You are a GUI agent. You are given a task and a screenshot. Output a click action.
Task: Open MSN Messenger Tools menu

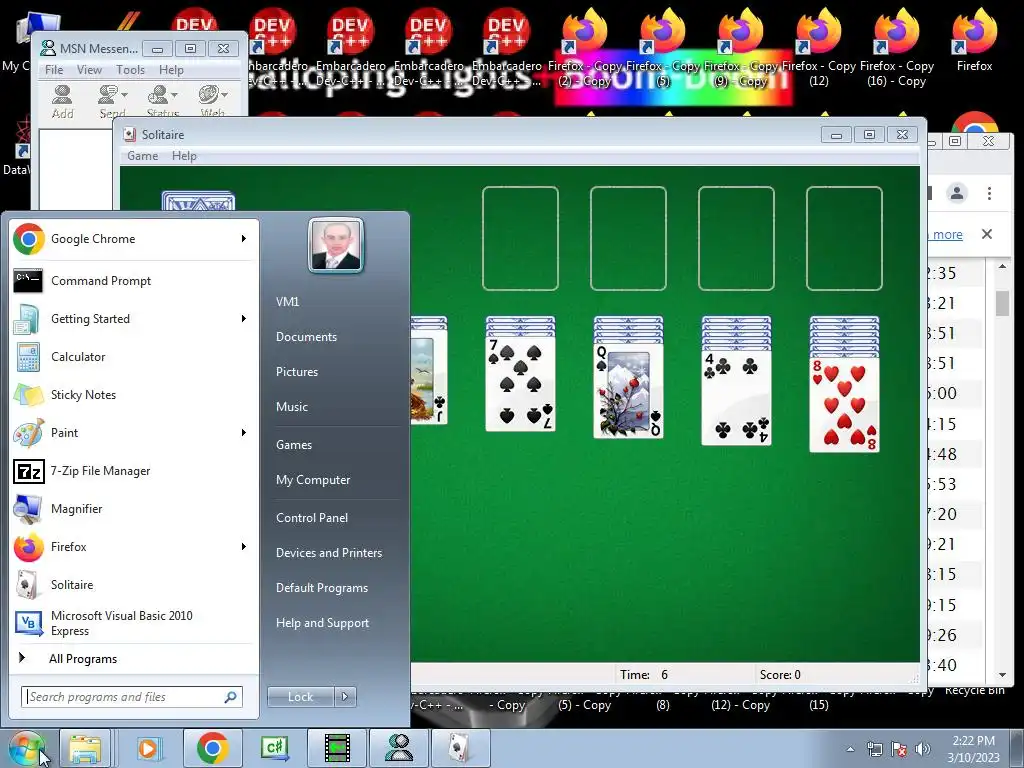pos(130,70)
